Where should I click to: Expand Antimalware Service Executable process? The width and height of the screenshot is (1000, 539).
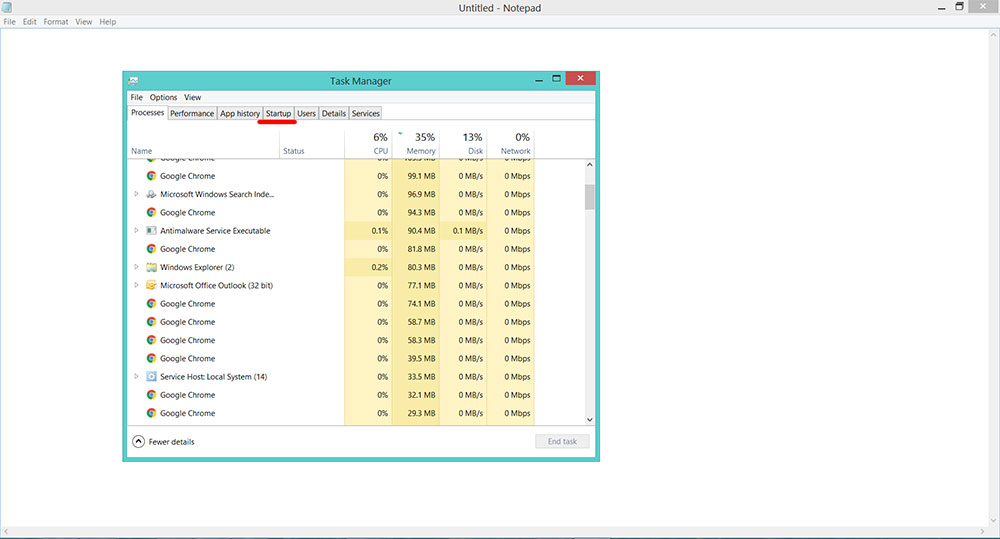pyautogui.click(x=136, y=230)
